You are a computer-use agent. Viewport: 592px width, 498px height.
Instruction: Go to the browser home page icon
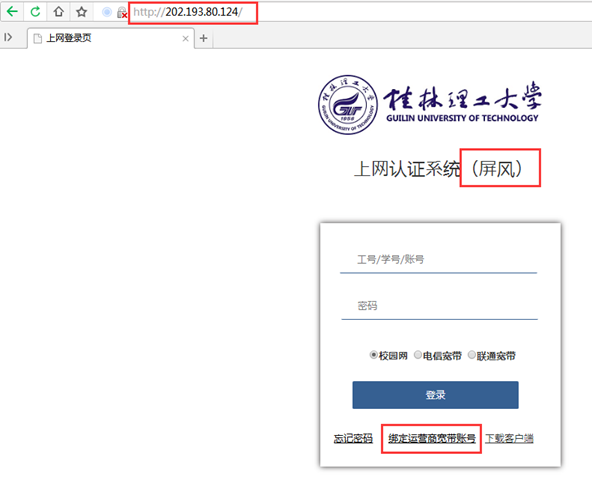[59, 12]
